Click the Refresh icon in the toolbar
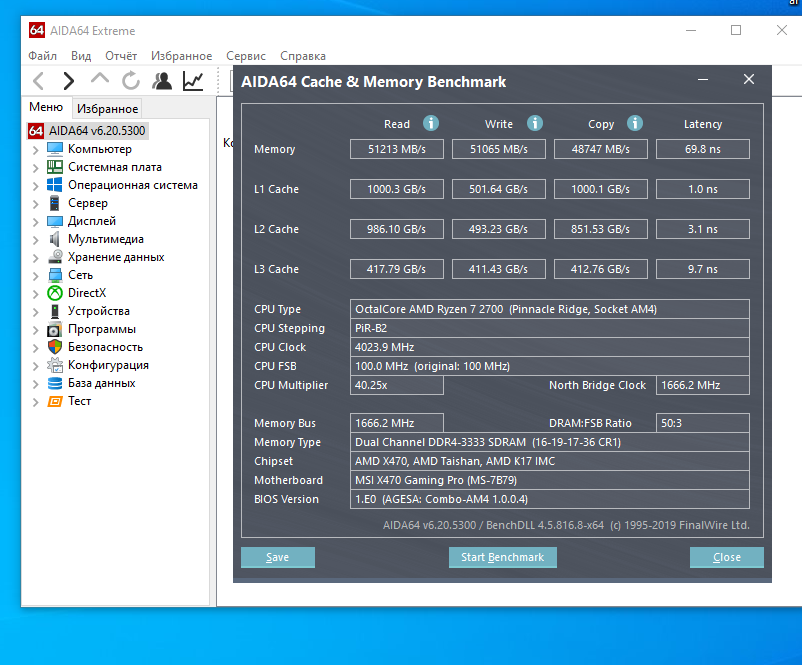The height and width of the screenshot is (665, 802). [x=131, y=81]
